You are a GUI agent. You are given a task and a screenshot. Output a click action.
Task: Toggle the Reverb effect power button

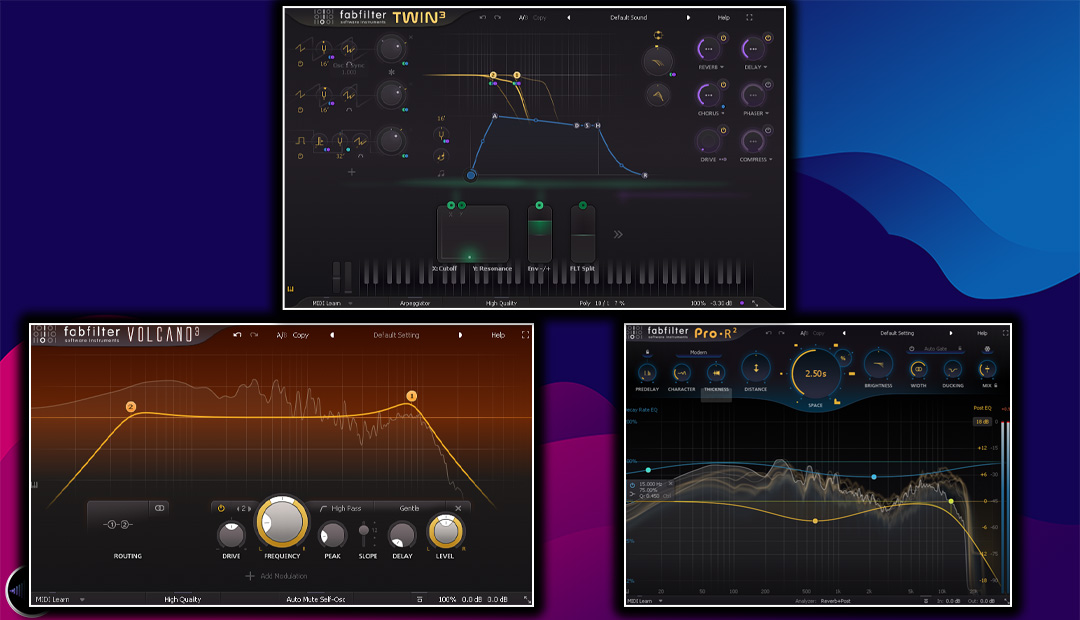click(x=723, y=38)
